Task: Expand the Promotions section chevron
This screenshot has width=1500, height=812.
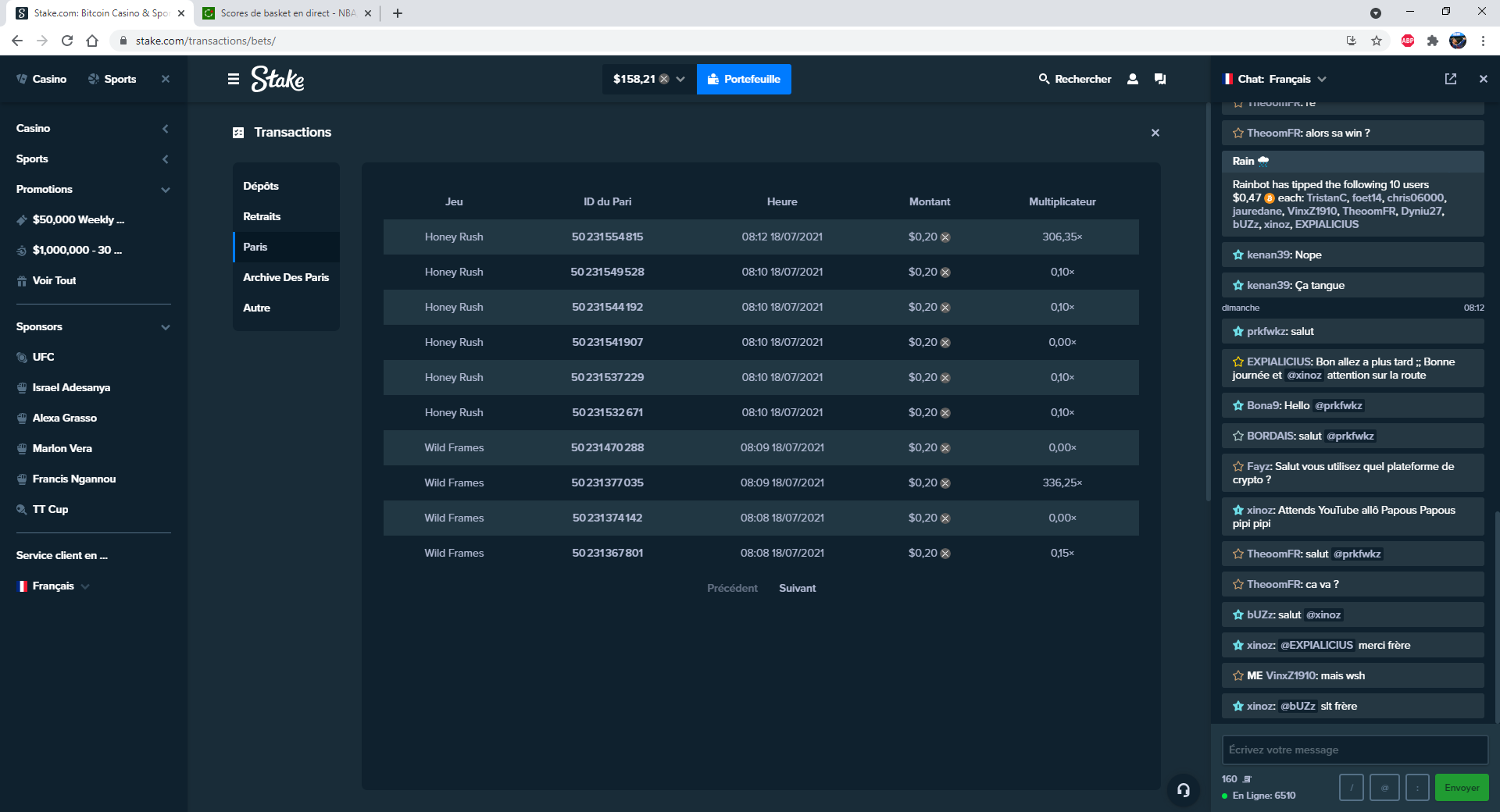Action: (165, 190)
